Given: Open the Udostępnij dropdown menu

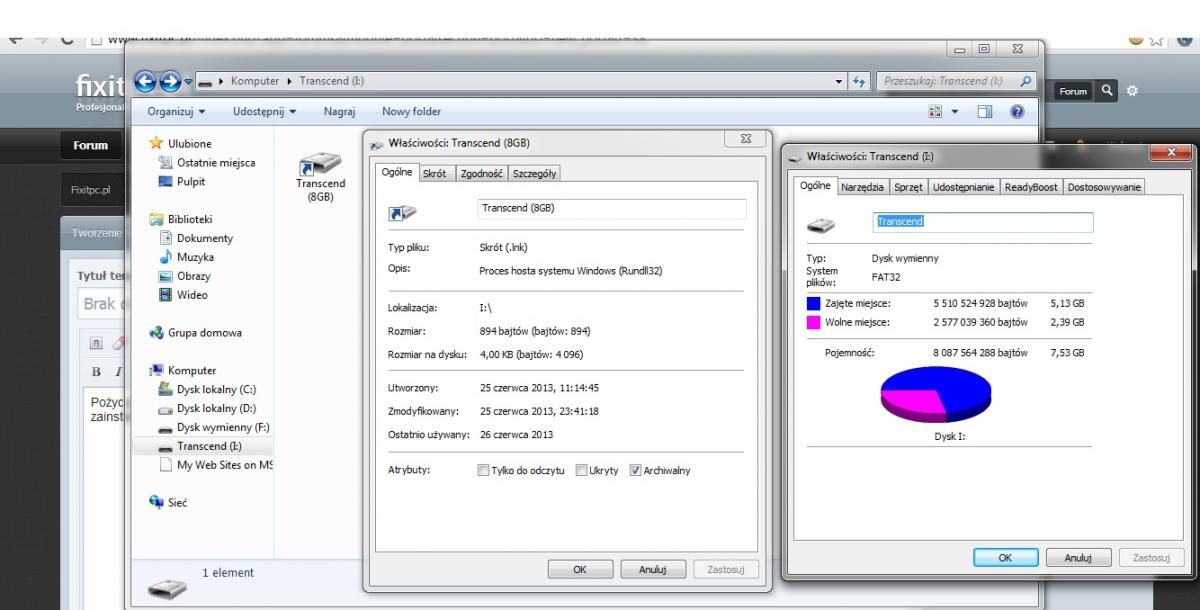Looking at the screenshot, I should (264, 112).
